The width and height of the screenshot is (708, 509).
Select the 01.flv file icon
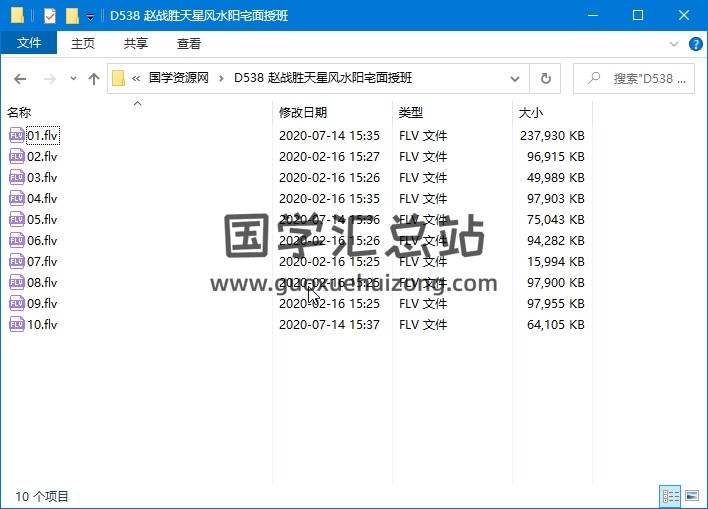pos(17,135)
